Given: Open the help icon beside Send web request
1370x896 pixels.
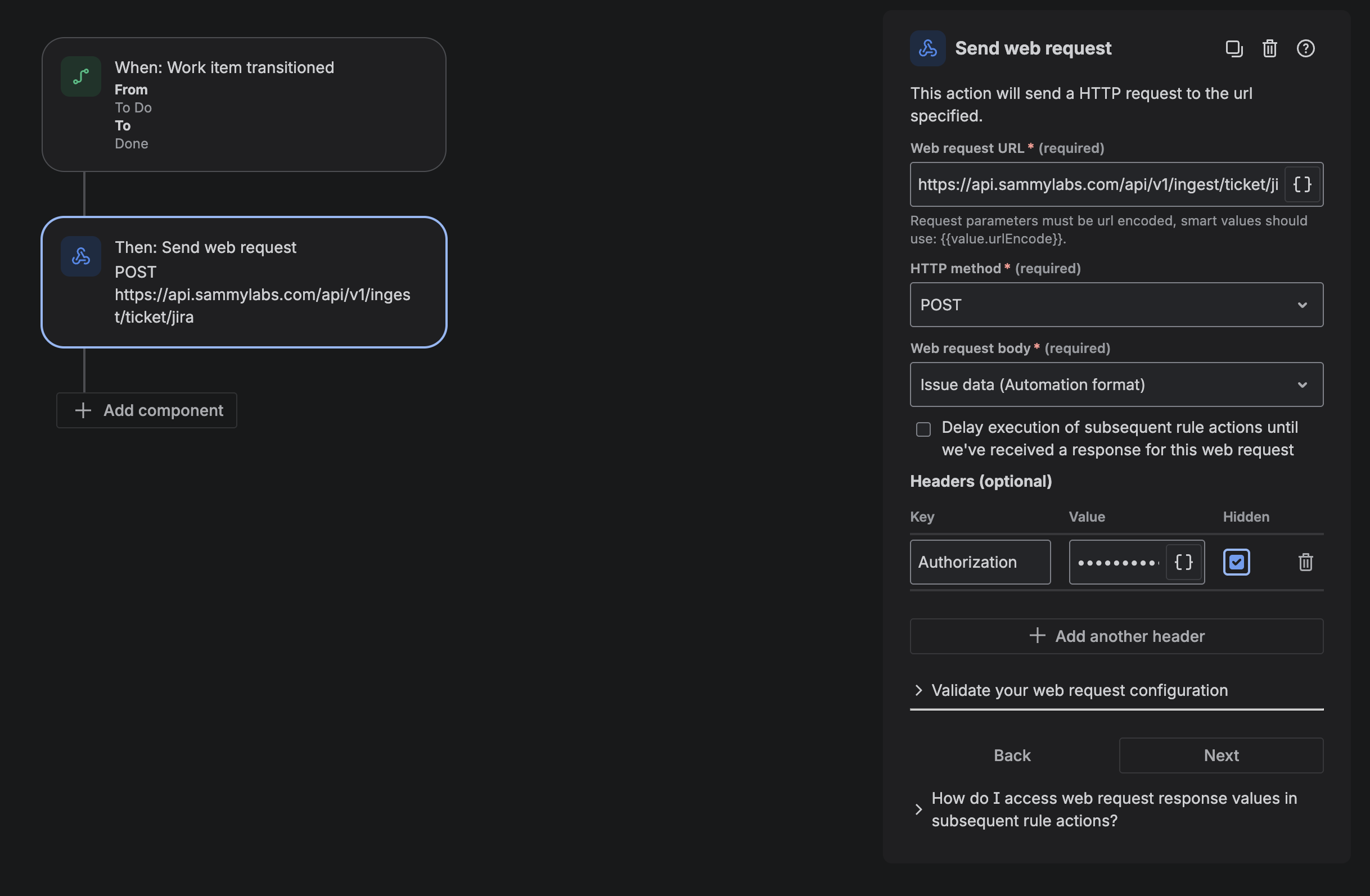Looking at the screenshot, I should (1305, 48).
